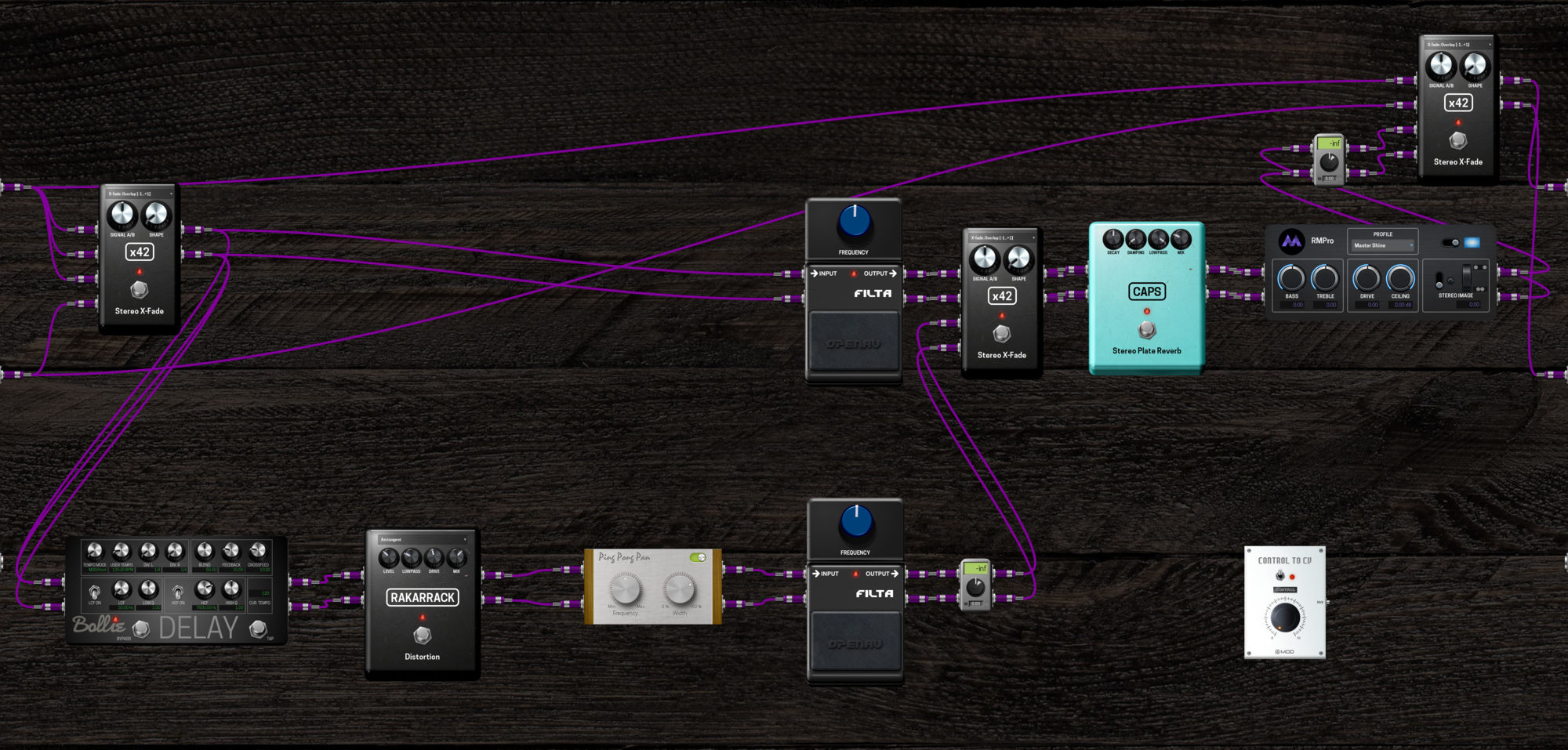Click the LCF knob on Bollie Delay

[122, 589]
